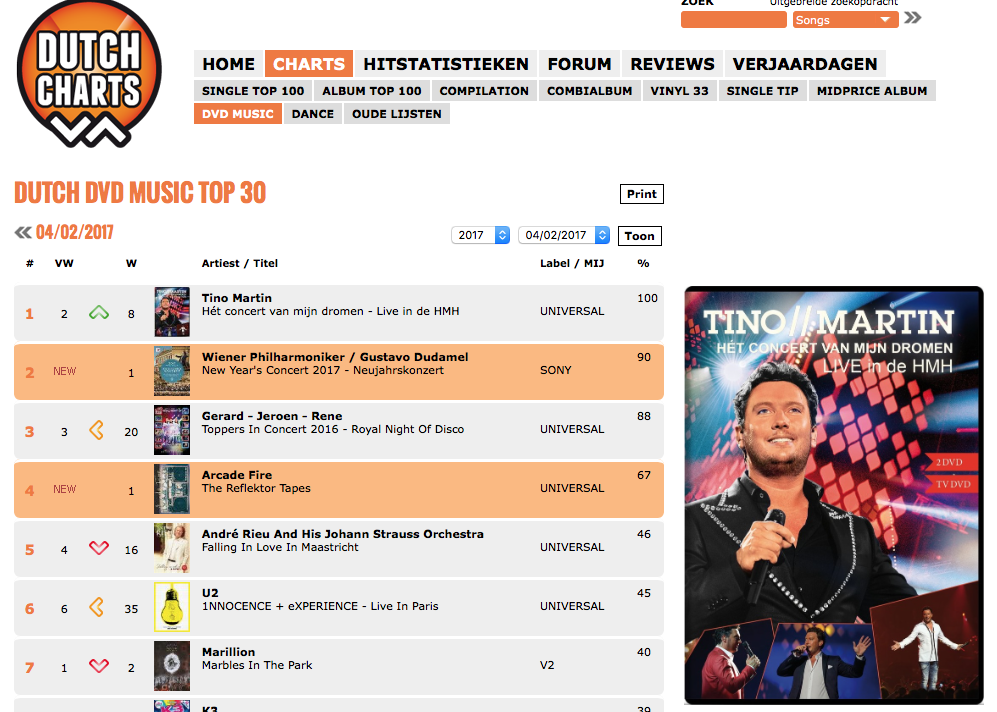Click the Dutch Charts logo
Viewport: 997px width, 712px height.
[x=89, y=73]
